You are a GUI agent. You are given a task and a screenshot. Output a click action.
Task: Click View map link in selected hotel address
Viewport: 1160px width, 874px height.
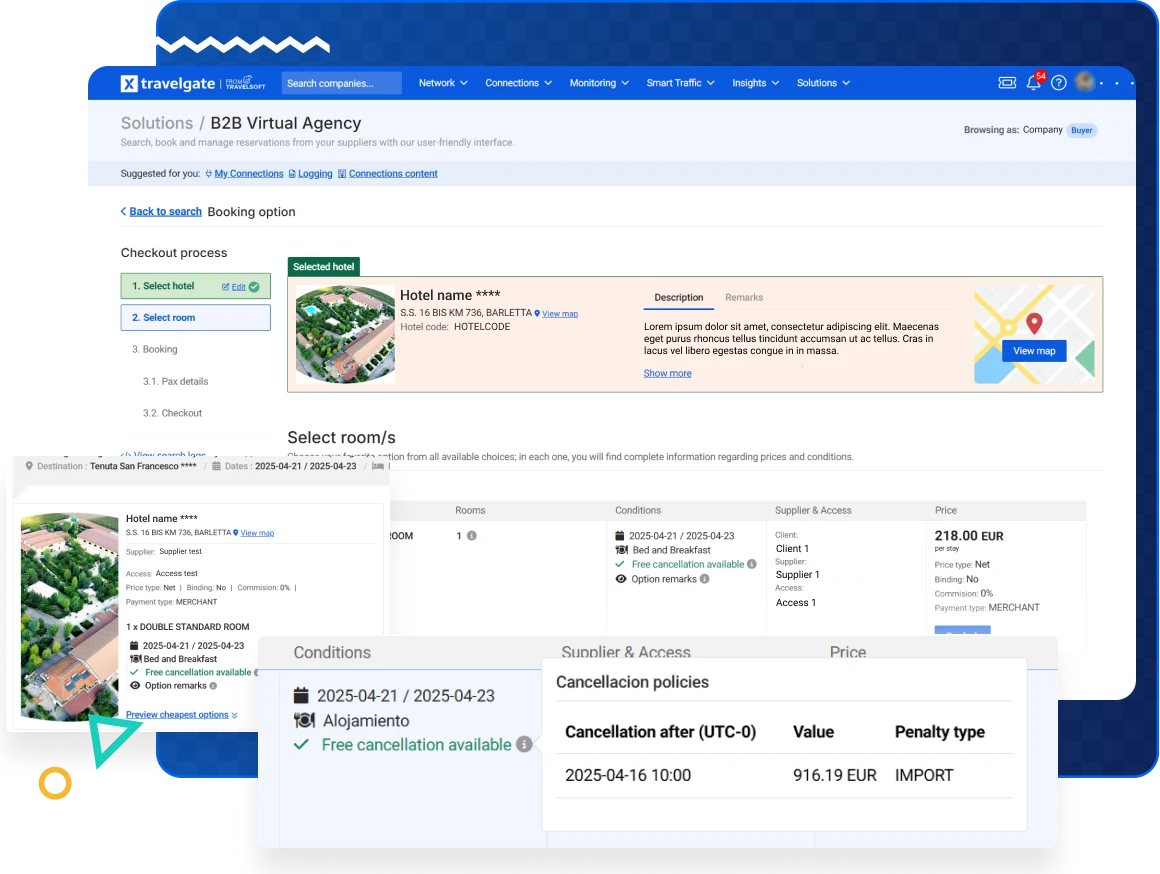[x=560, y=314]
